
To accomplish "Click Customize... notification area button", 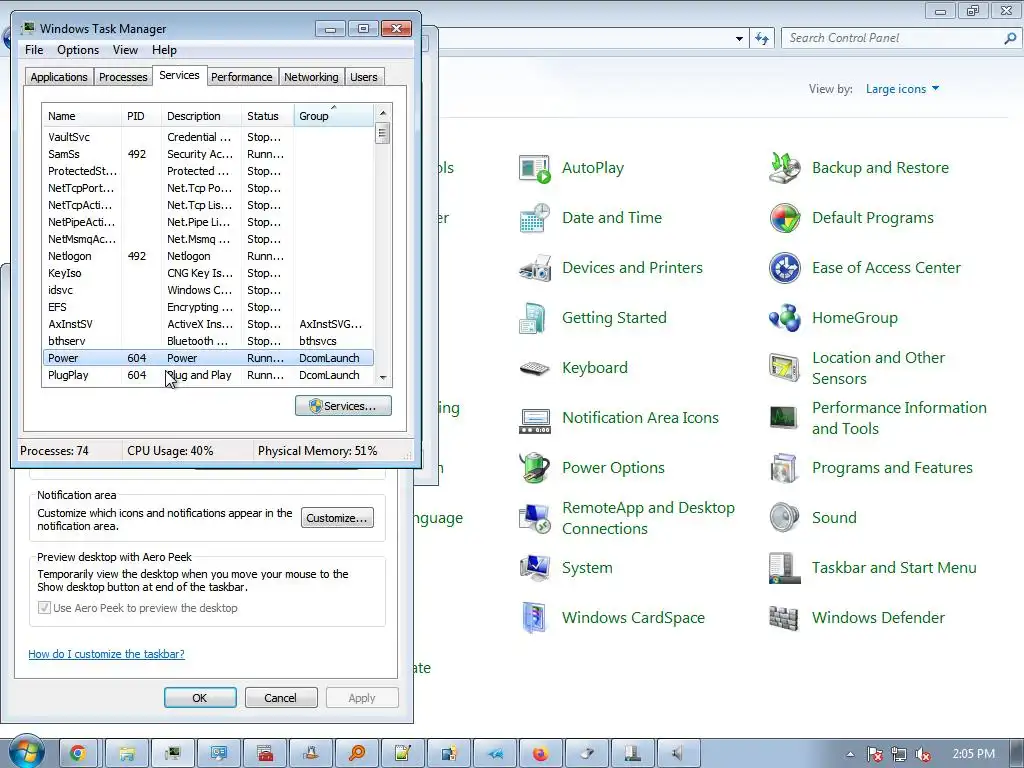I will tap(337, 518).
